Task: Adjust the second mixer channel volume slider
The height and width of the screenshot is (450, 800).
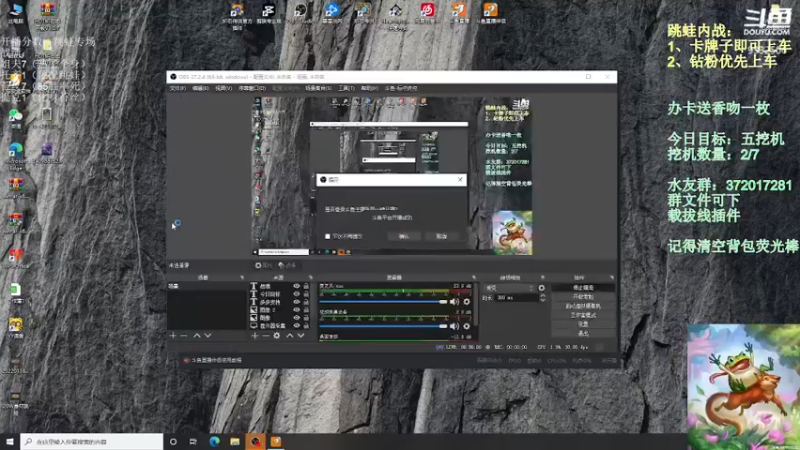Action: 383,326
